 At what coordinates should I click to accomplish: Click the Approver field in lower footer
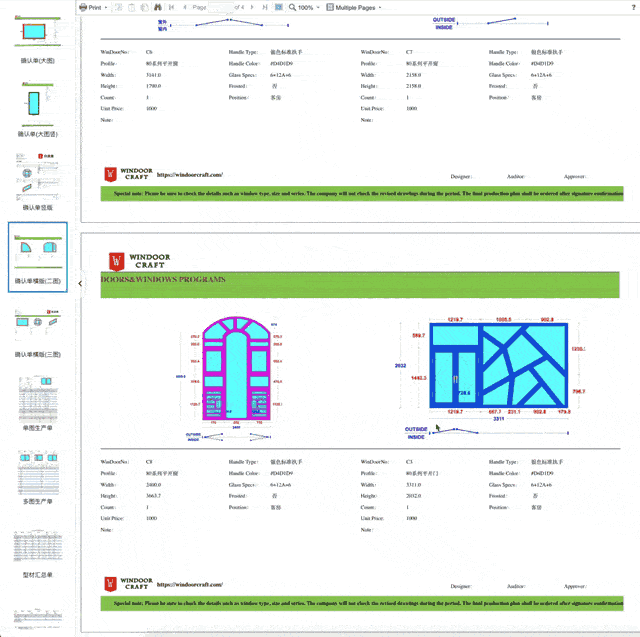click(x=575, y=586)
